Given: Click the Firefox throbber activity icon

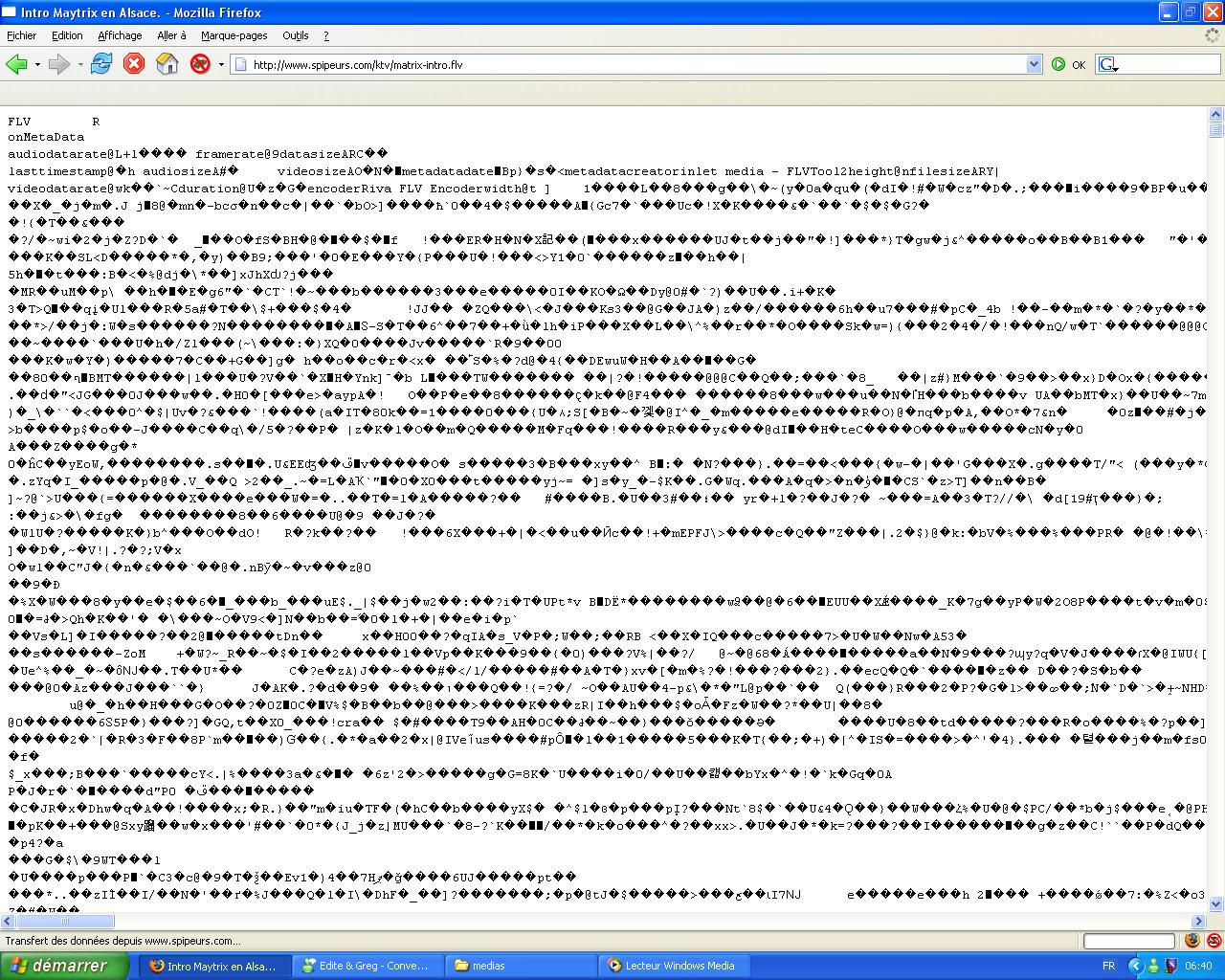Looking at the screenshot, I should pos(1213,35).
